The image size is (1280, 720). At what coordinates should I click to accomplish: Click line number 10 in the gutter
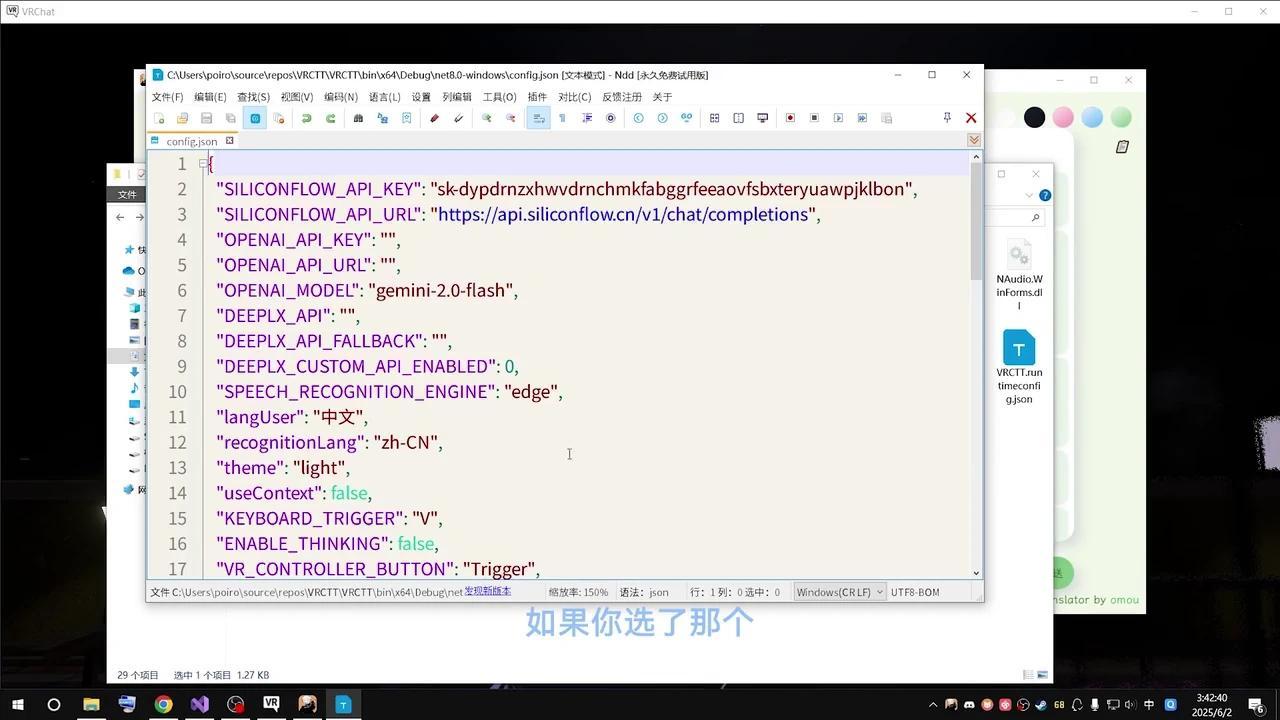point(177,391)
